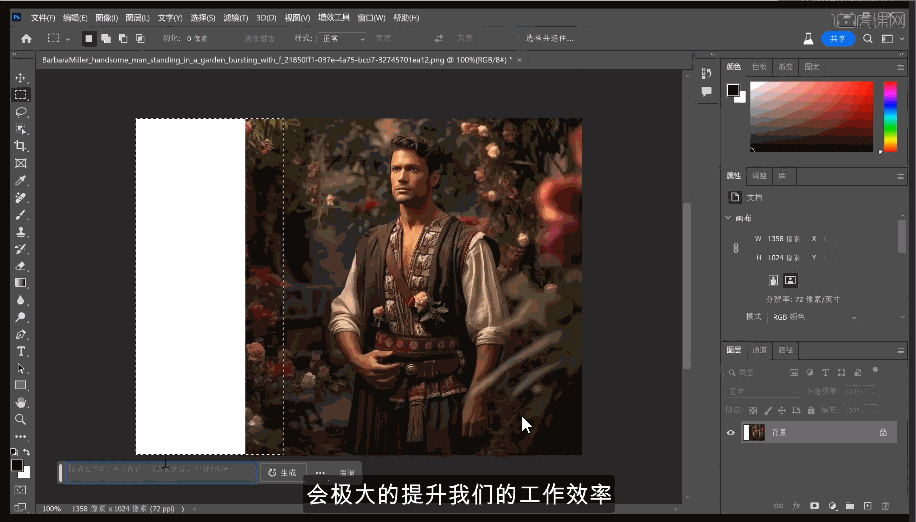Select the Eyedropper tool
916x522 pixels.
pyautogui.click(x=20, y=180)
